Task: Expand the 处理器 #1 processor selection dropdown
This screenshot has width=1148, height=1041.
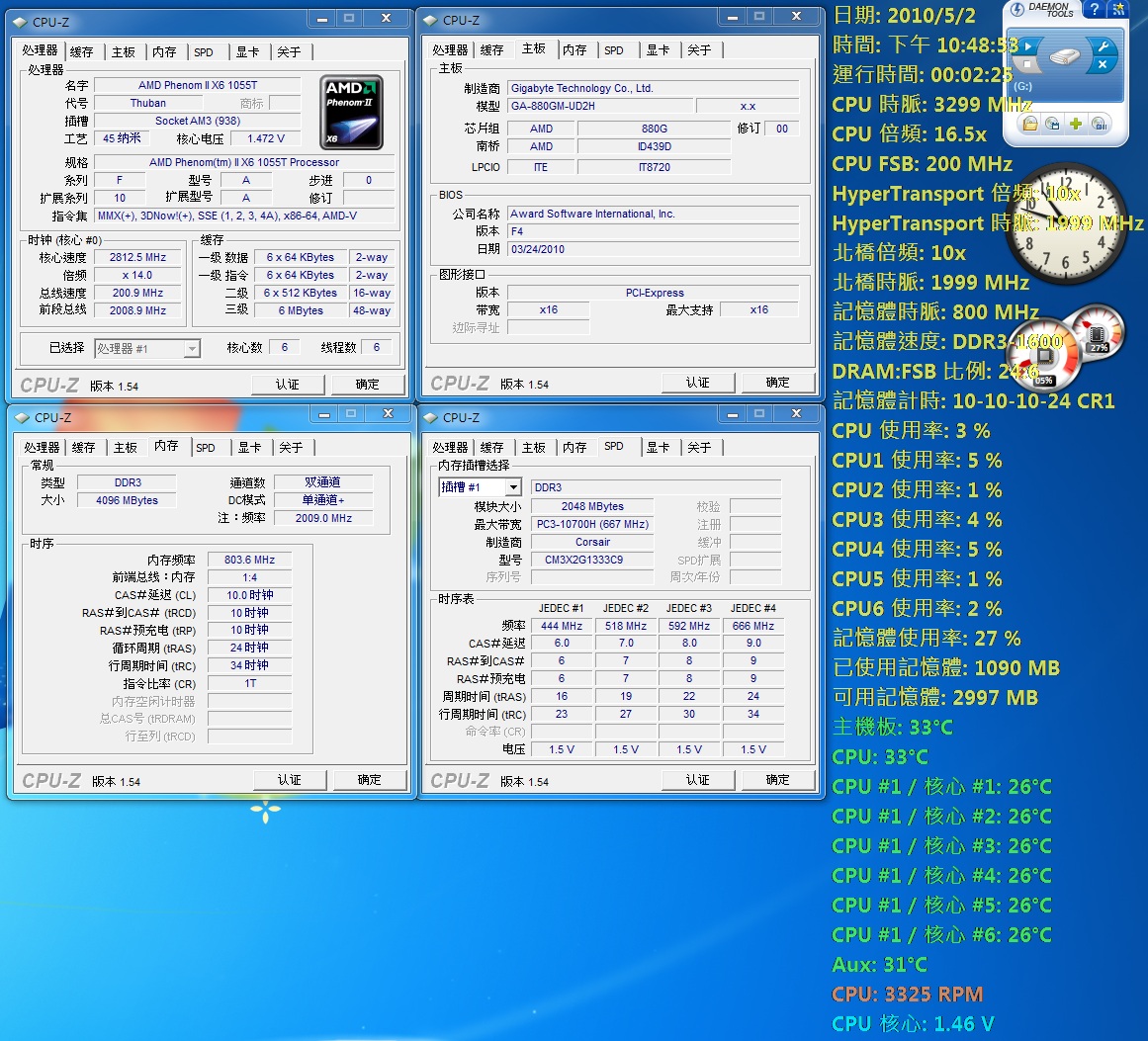Action: [147, 348]
